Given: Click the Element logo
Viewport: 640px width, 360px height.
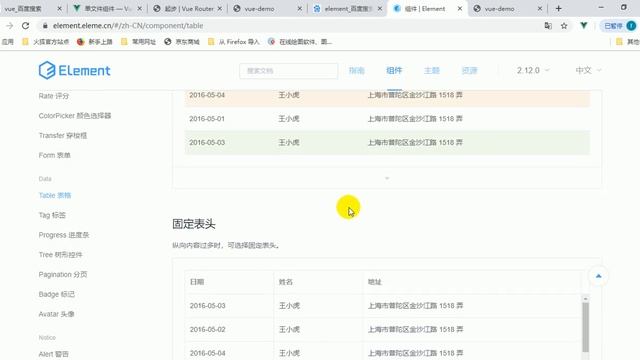Looking at the screenshot, I should 74,70.
